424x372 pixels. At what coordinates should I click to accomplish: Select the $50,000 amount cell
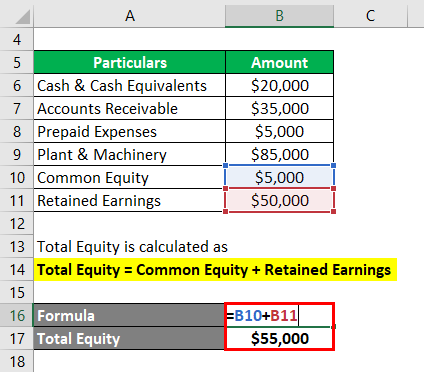click(x=279, y=200)
